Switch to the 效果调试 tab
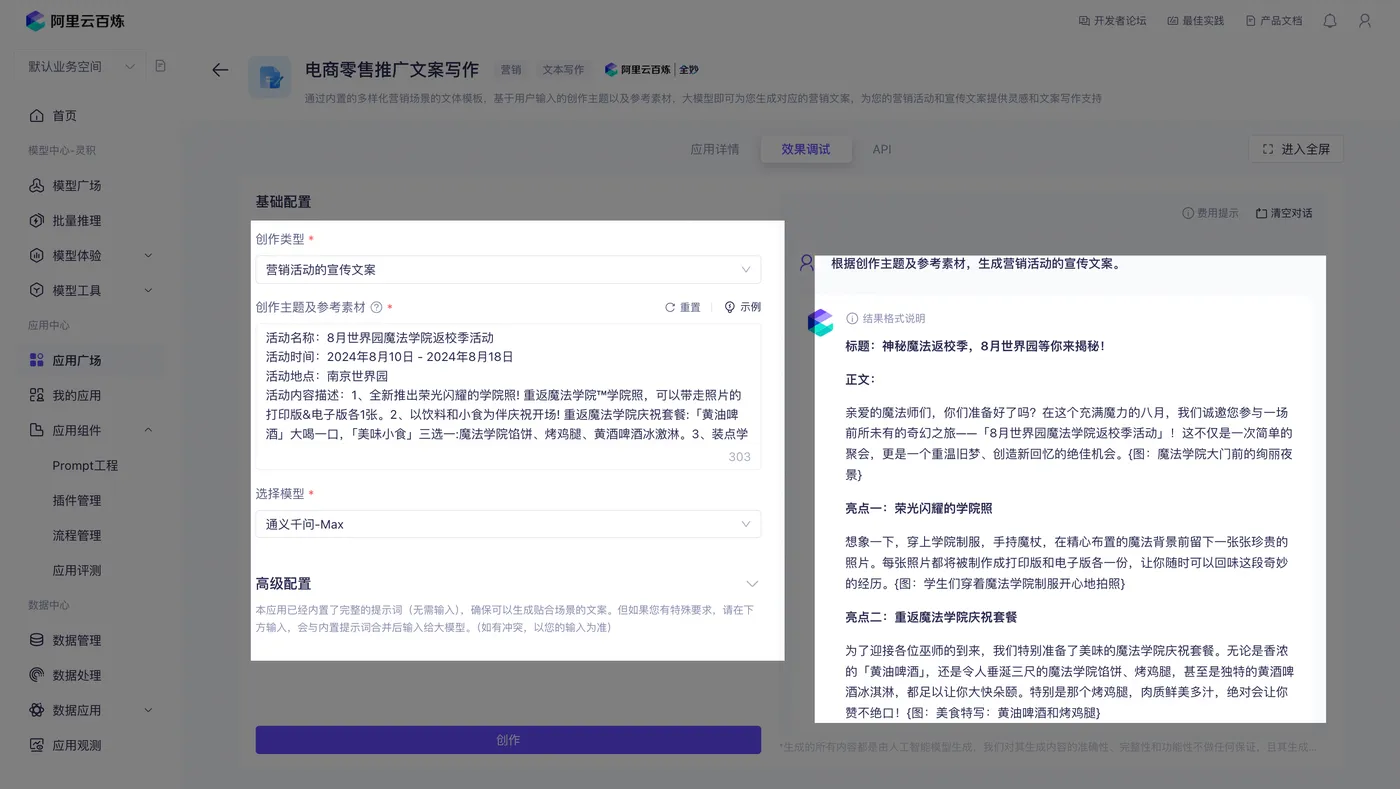Viewport: 1400px width, 789px height. click(x=806, y=149)
